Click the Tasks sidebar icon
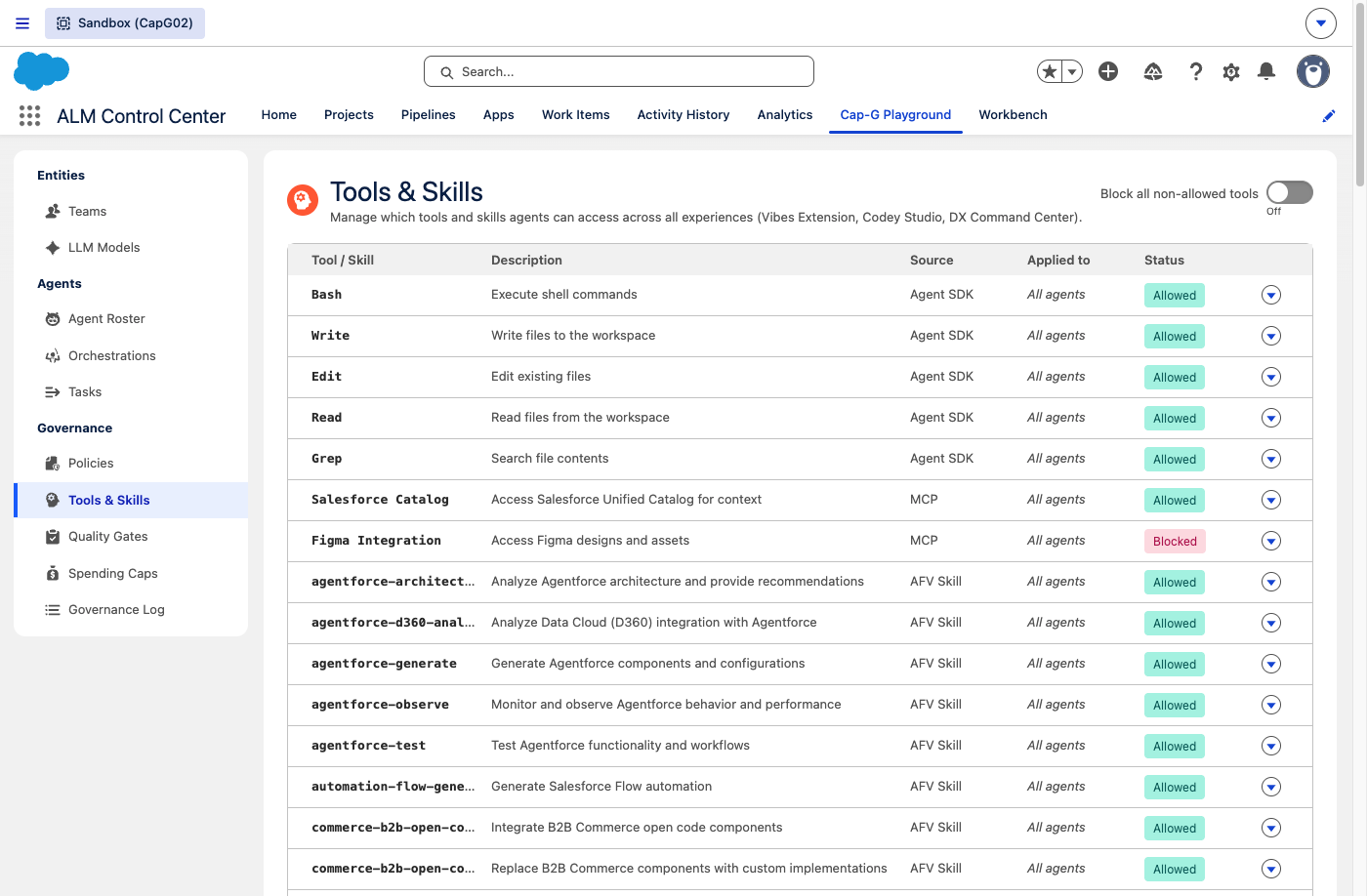 (53, 392)
